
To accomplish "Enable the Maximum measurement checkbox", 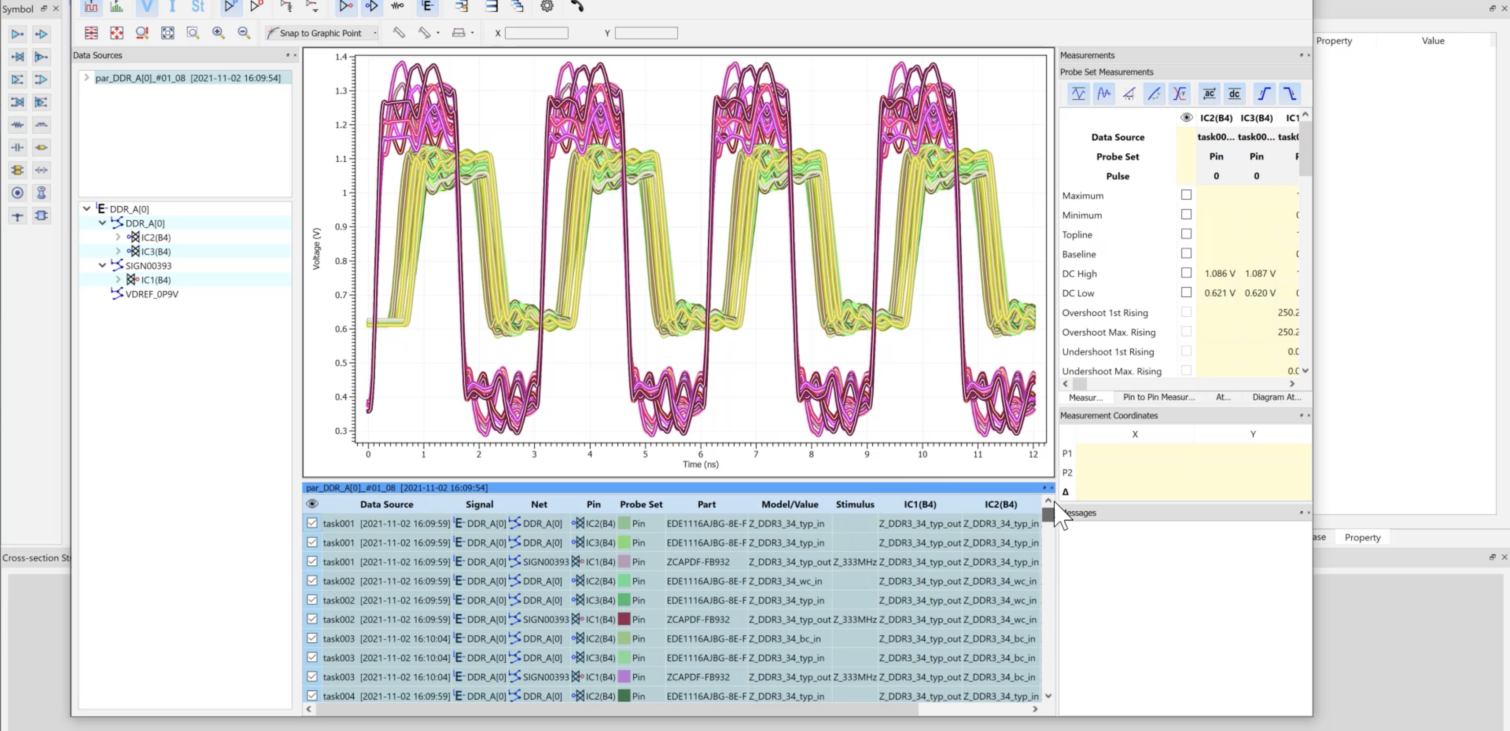I will (x=1186, y=195).
